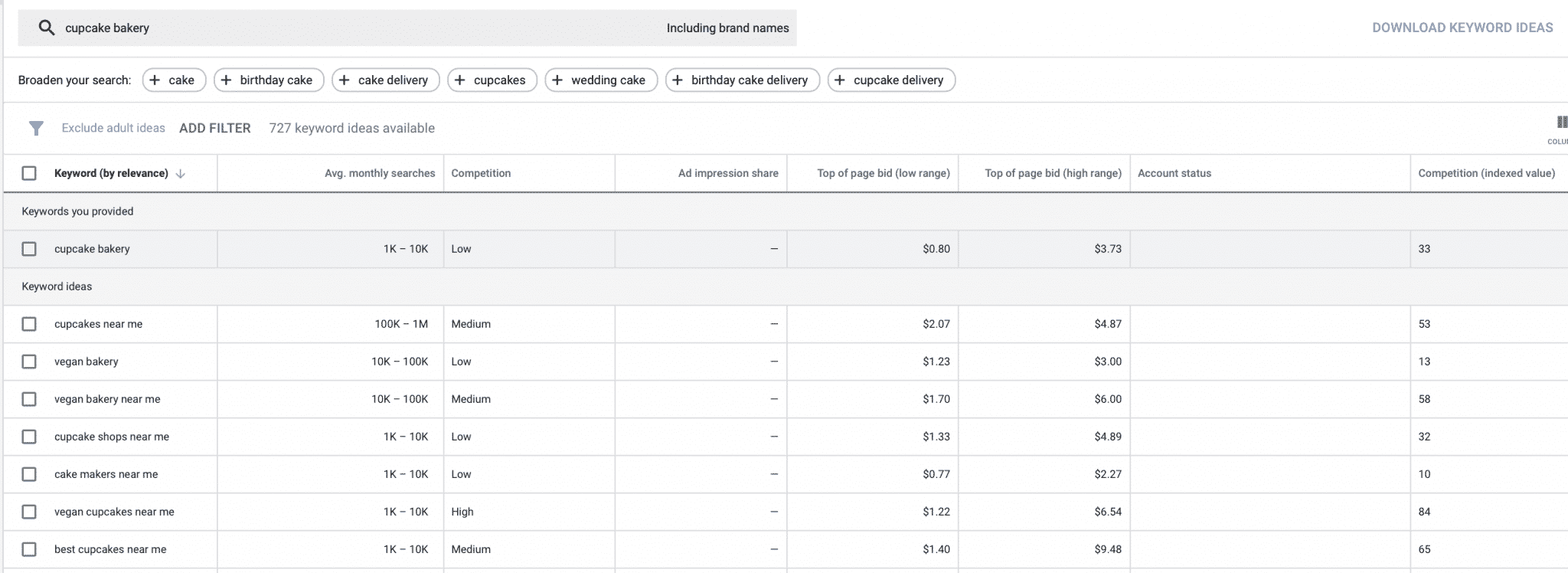Click 'Including brand names' option
Screen dimensions: 1568x573
tap(727, 28)
